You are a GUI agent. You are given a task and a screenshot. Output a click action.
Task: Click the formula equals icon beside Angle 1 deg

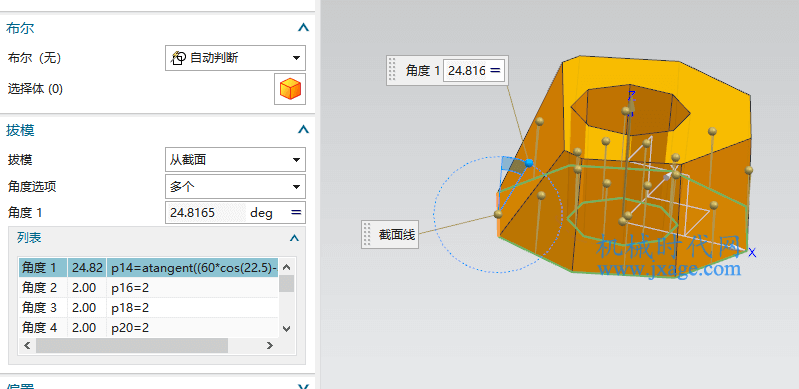(296, 213)
